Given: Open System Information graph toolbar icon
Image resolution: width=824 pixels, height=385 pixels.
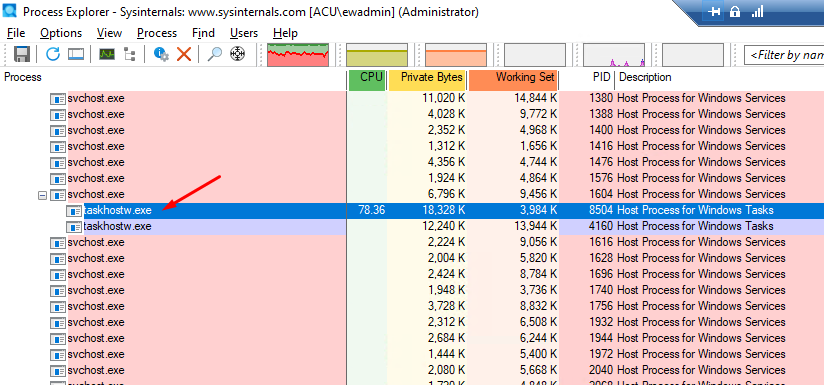Looking at the screenshot, I should (107, 54).
